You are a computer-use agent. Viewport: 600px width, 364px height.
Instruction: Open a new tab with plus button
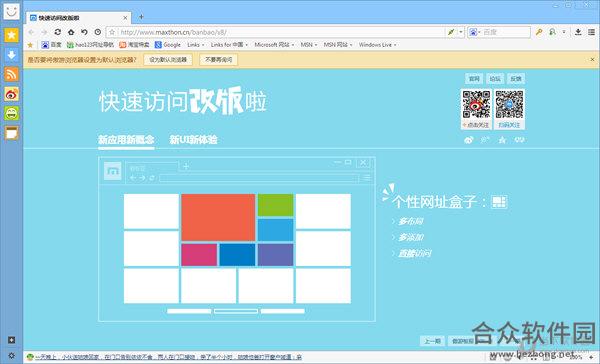pos(141,17)
